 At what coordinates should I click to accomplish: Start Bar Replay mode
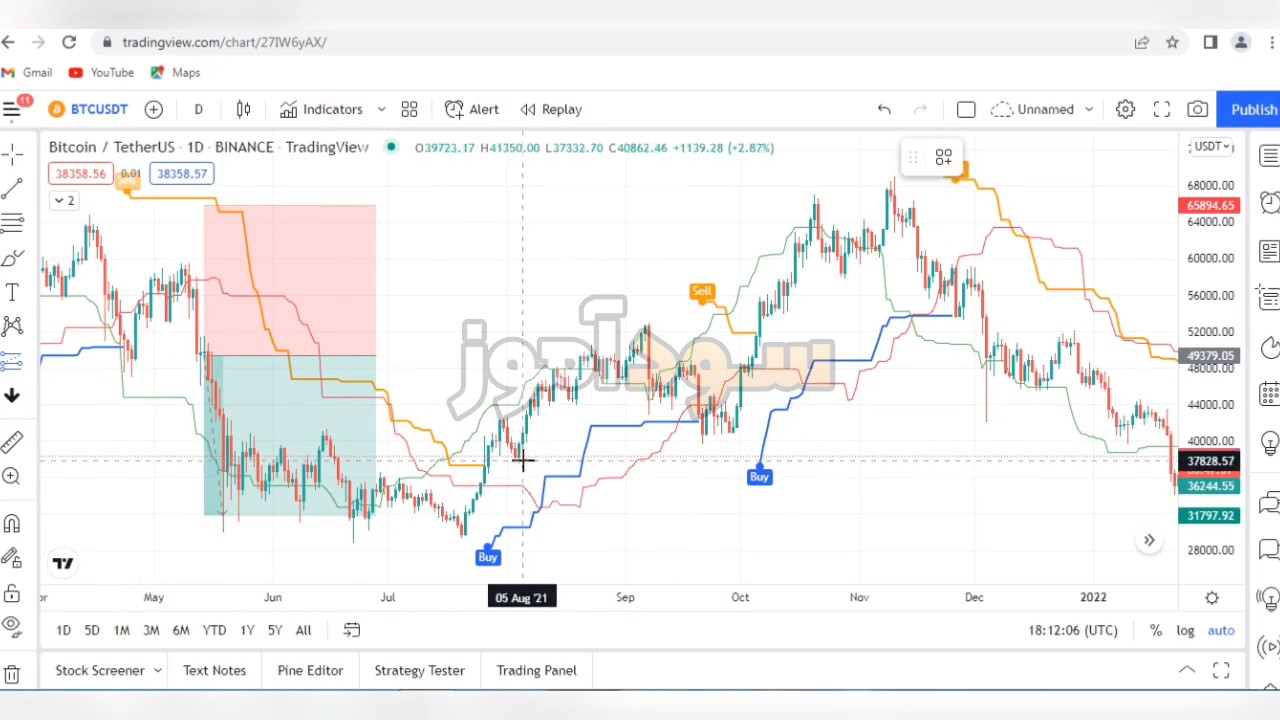tap(551, 109)
